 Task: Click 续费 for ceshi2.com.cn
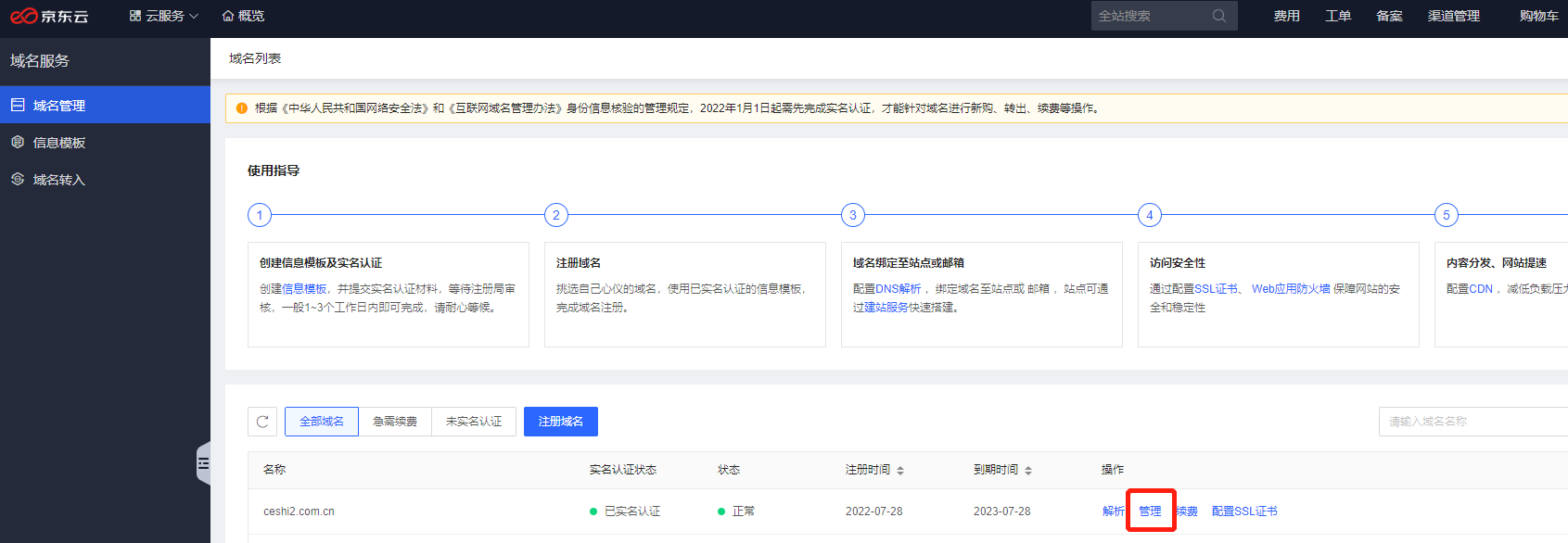tap(1187, 511)
